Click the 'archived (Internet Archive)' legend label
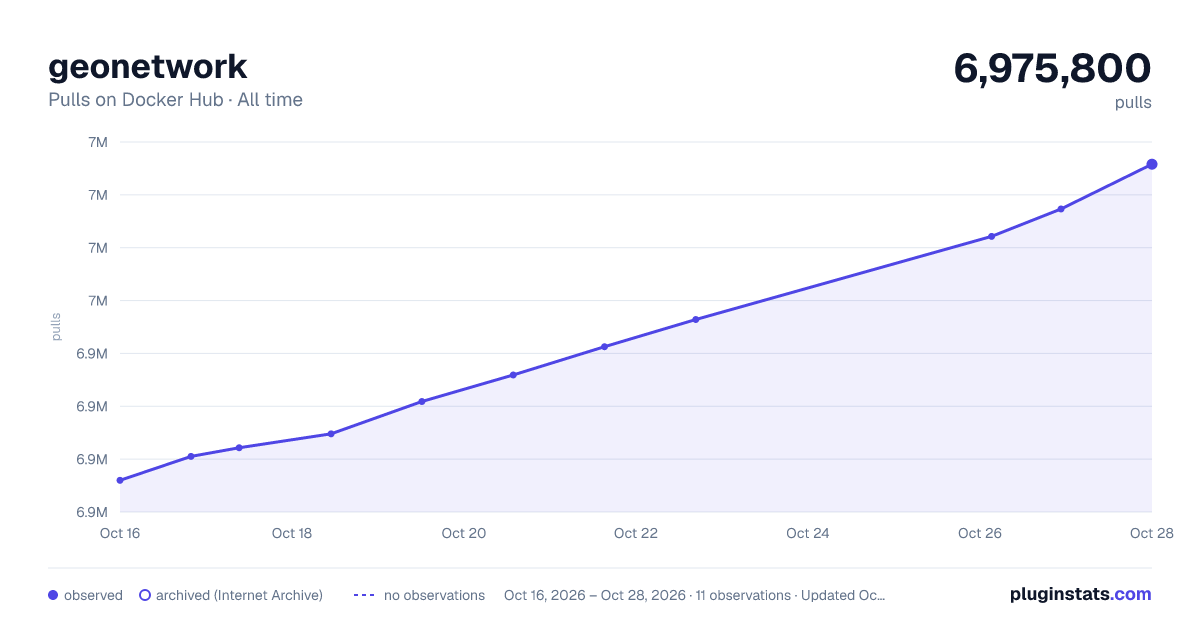Viewport: 1200px width, 630px height. coord(239,595)
